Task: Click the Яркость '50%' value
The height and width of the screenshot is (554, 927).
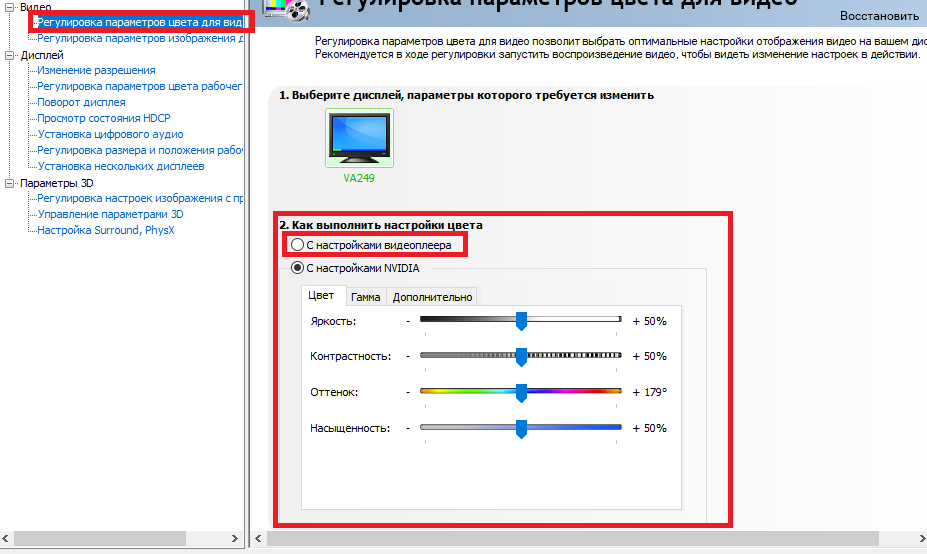Action: coord(655,322)
